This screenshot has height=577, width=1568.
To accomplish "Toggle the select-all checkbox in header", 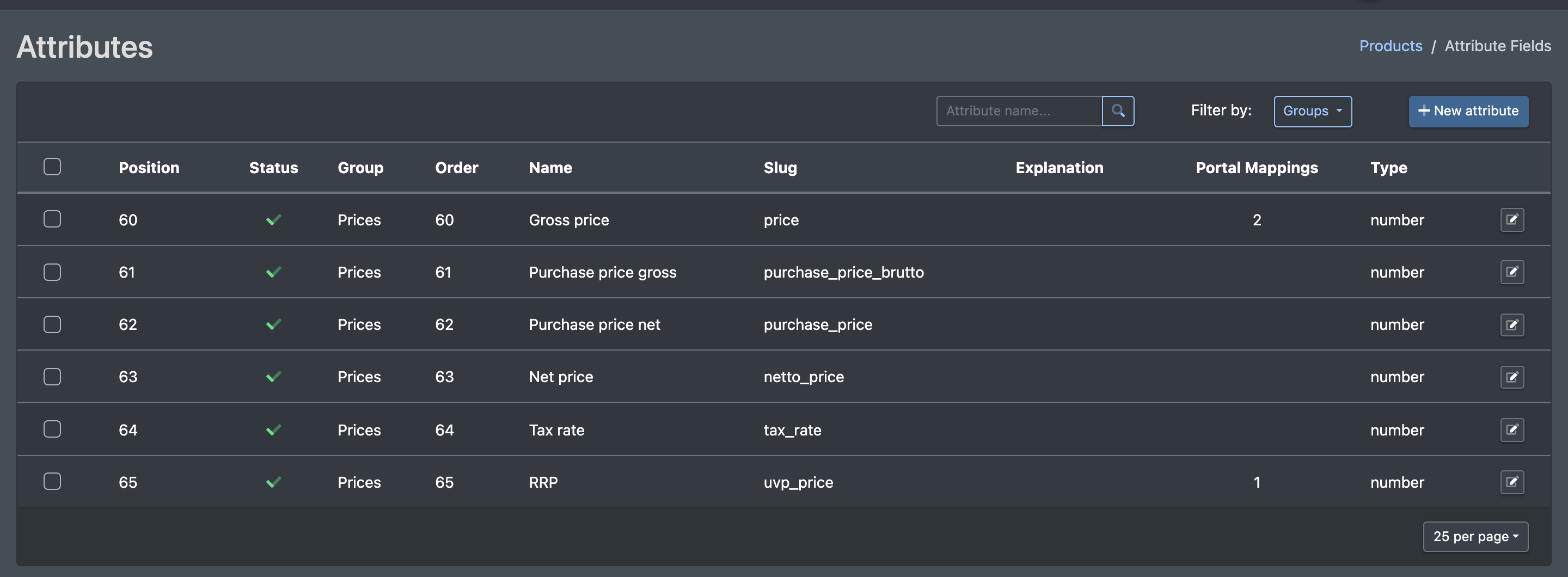I will coord(52,167).
